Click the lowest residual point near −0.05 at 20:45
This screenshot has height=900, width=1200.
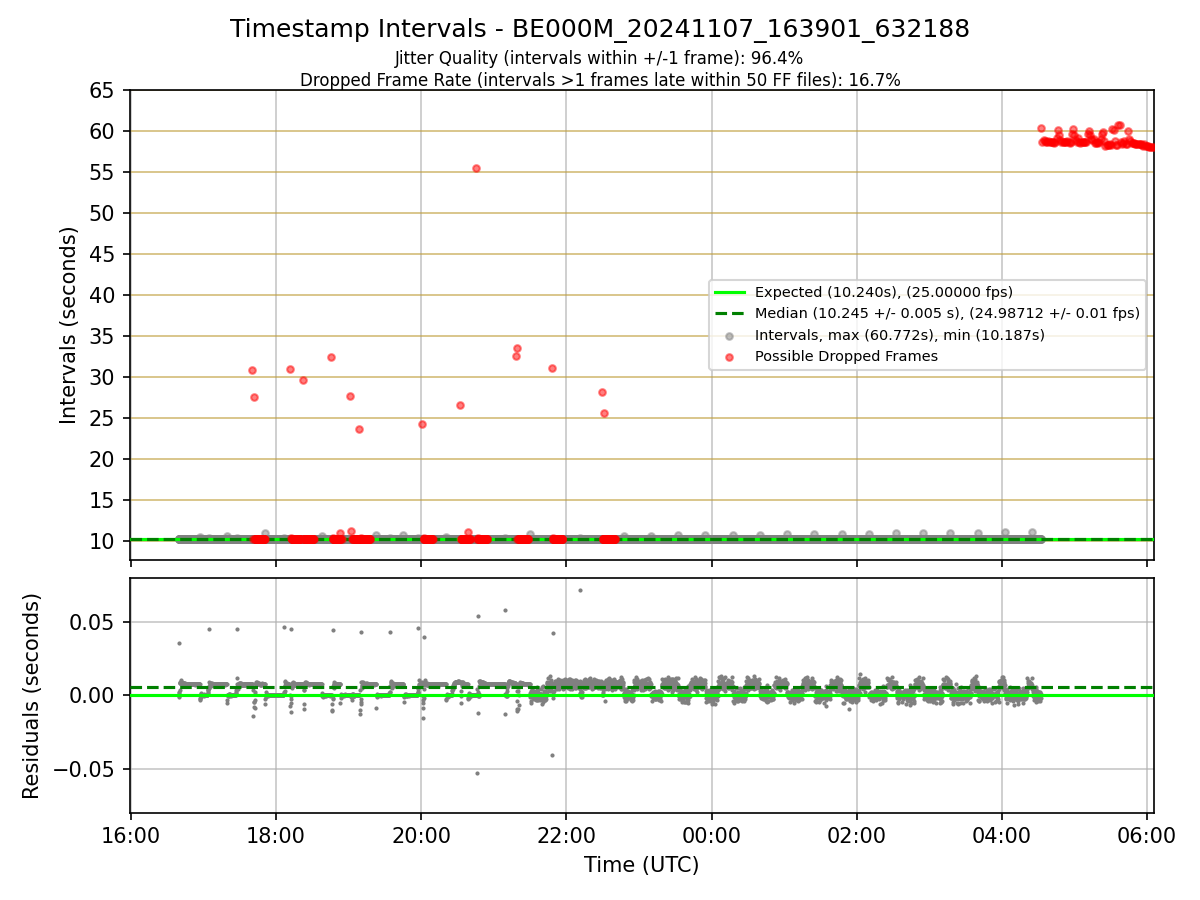(477, 773)
